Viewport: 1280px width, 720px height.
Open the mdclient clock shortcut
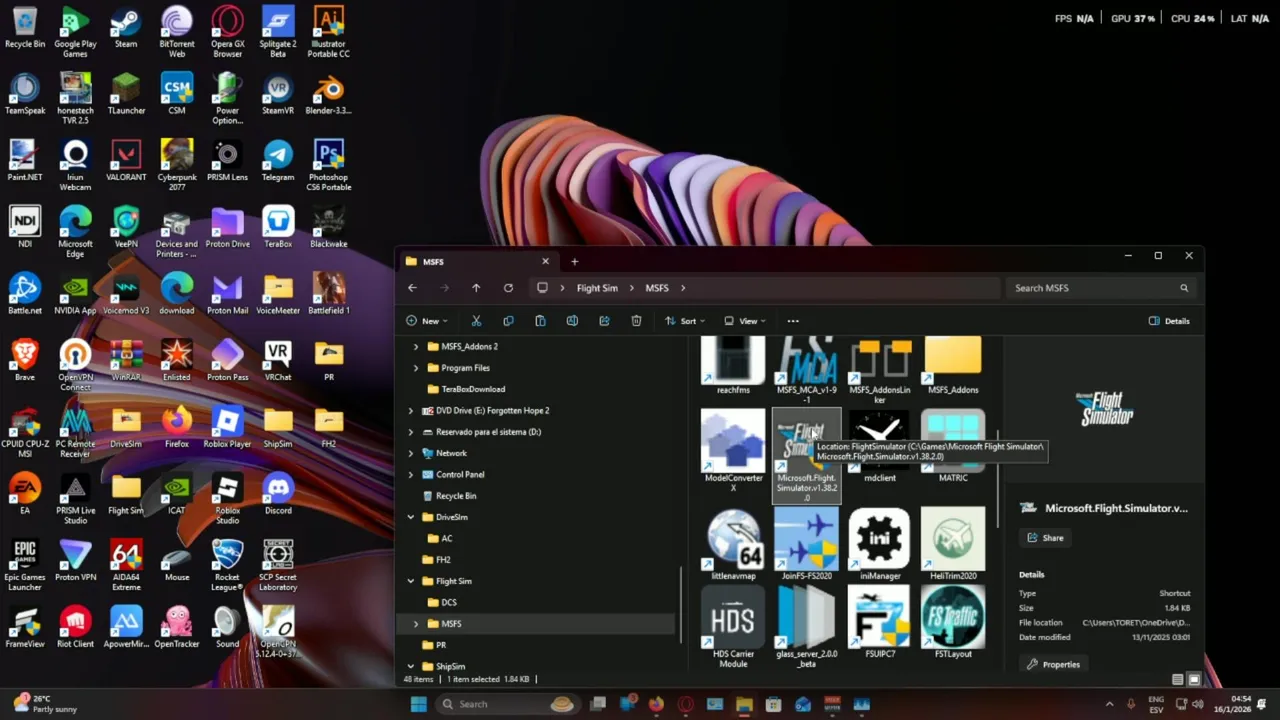click(x=879, y=446)
